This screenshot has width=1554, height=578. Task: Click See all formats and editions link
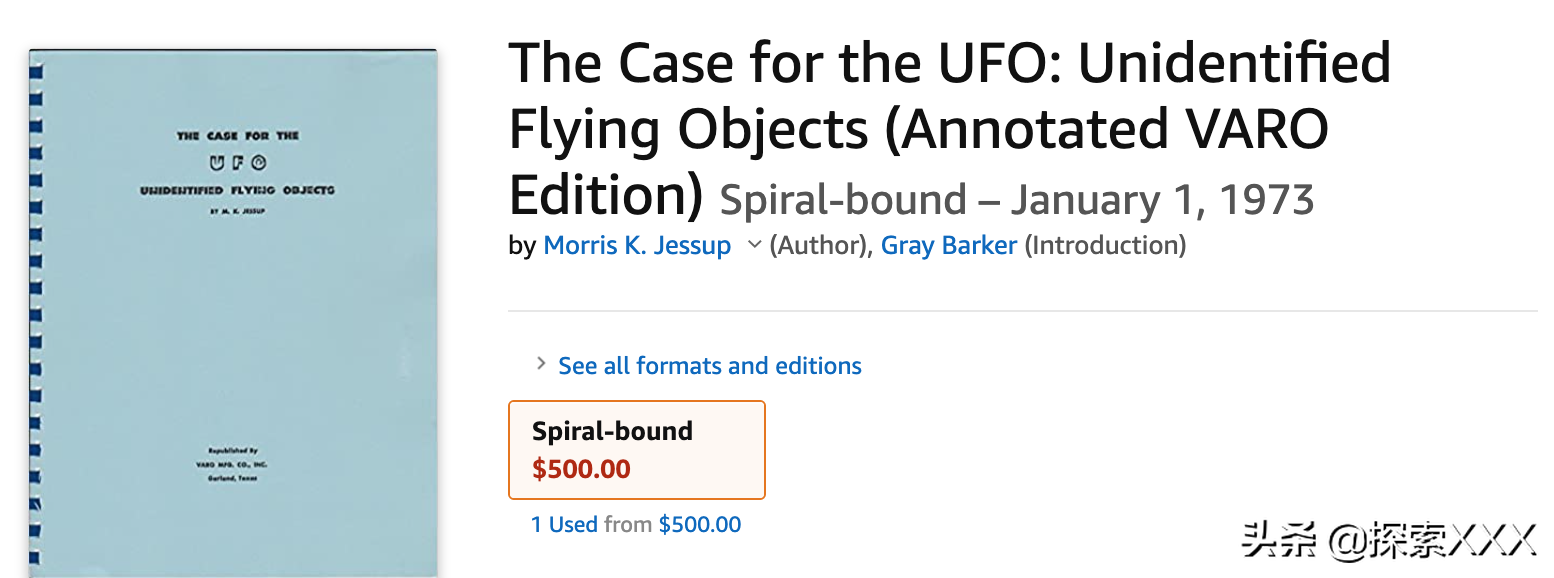point(709,366)
